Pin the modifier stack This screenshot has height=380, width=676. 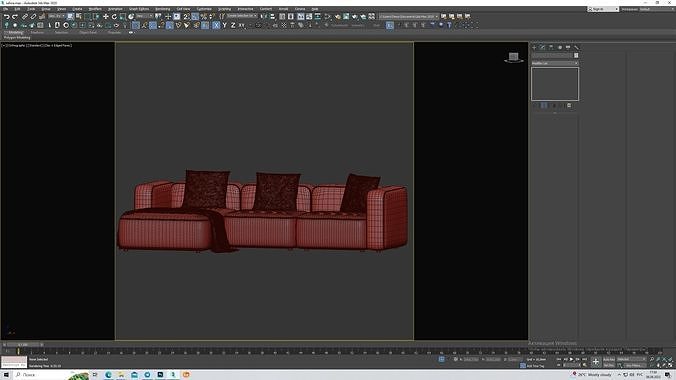coord(536,105)
